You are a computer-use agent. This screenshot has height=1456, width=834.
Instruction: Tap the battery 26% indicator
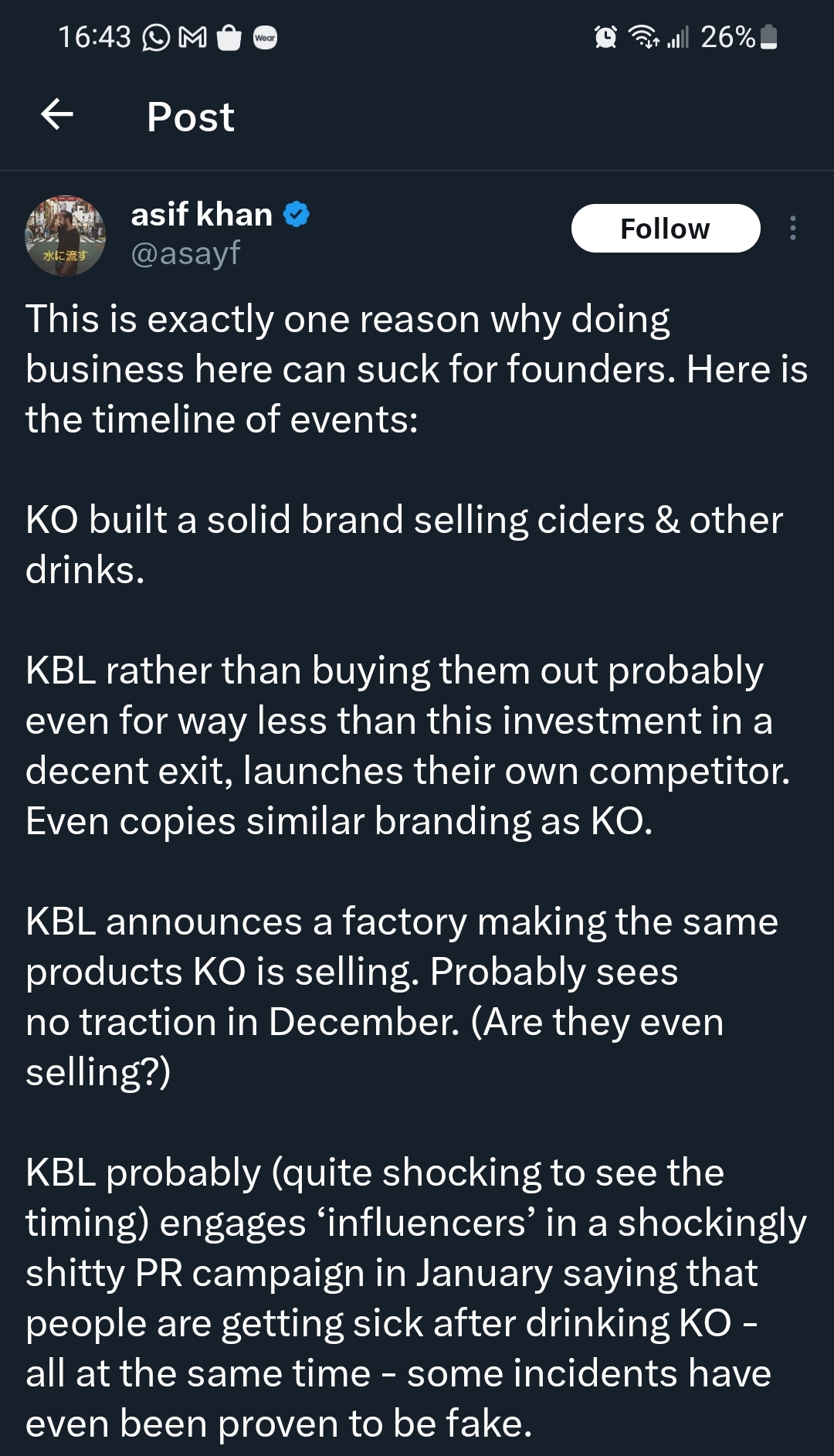pos(738,36)
